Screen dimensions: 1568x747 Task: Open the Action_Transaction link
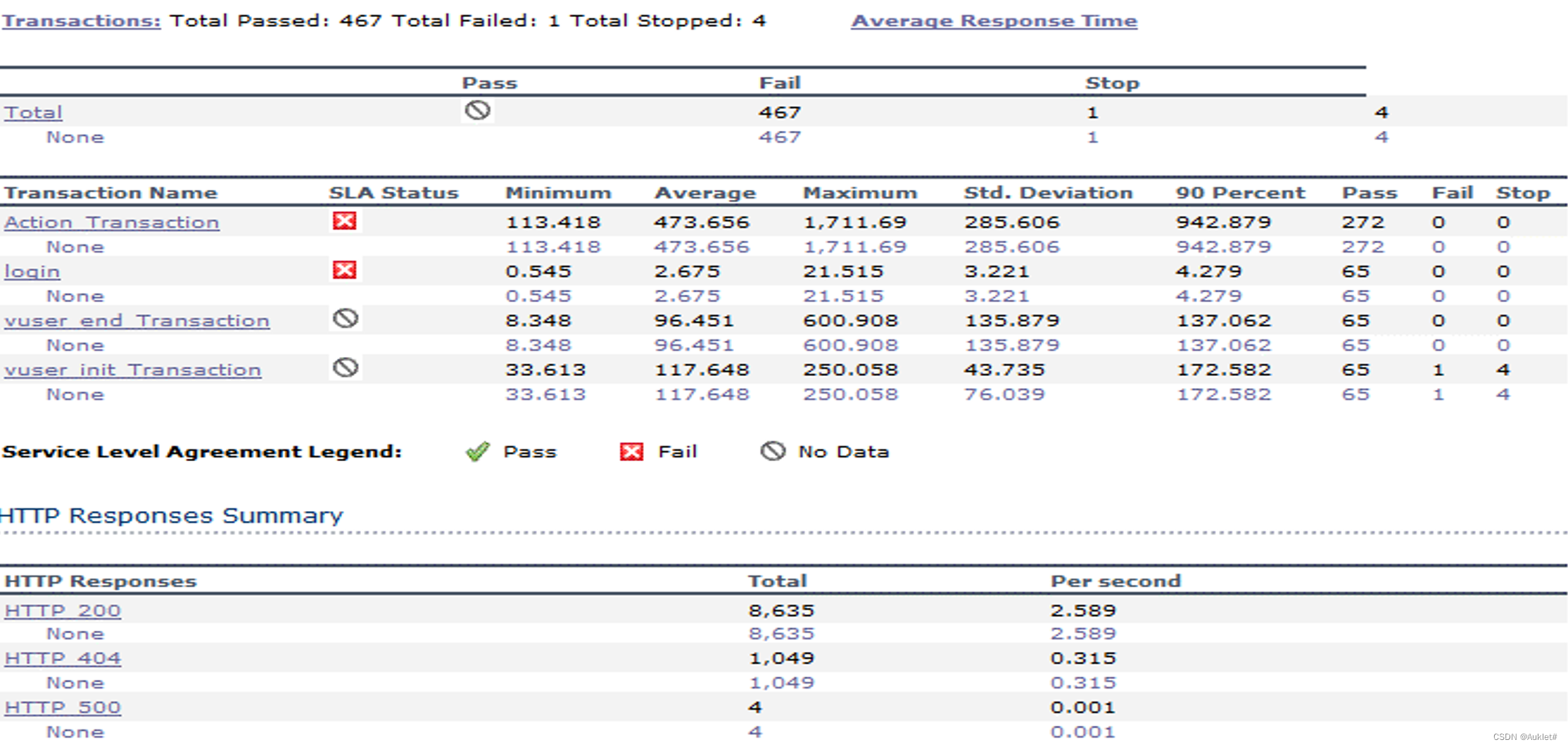pyautogui.click(x=112, y=222)
